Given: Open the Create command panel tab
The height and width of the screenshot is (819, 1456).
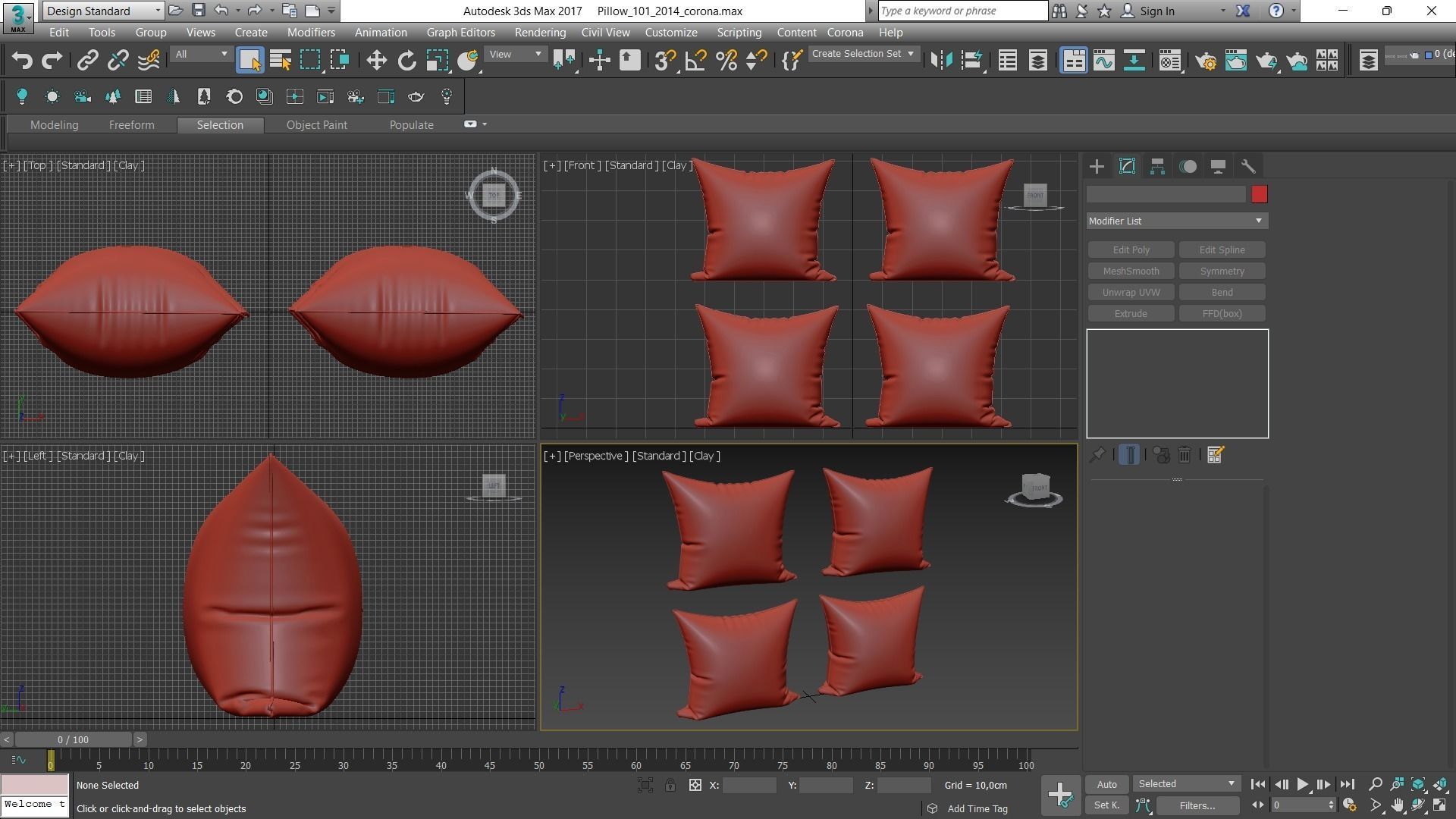Looking at the screenshot, I should [1097, 166].
